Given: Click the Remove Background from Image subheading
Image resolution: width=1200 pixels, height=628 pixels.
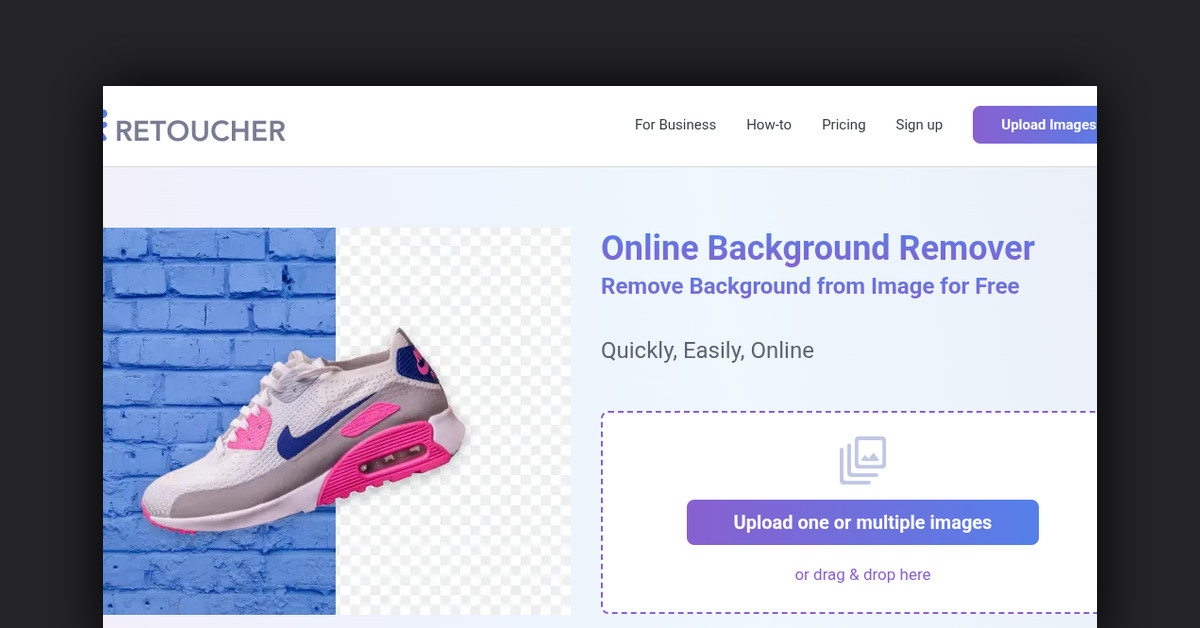Looking at the screenshot, I should click(809, 286).
